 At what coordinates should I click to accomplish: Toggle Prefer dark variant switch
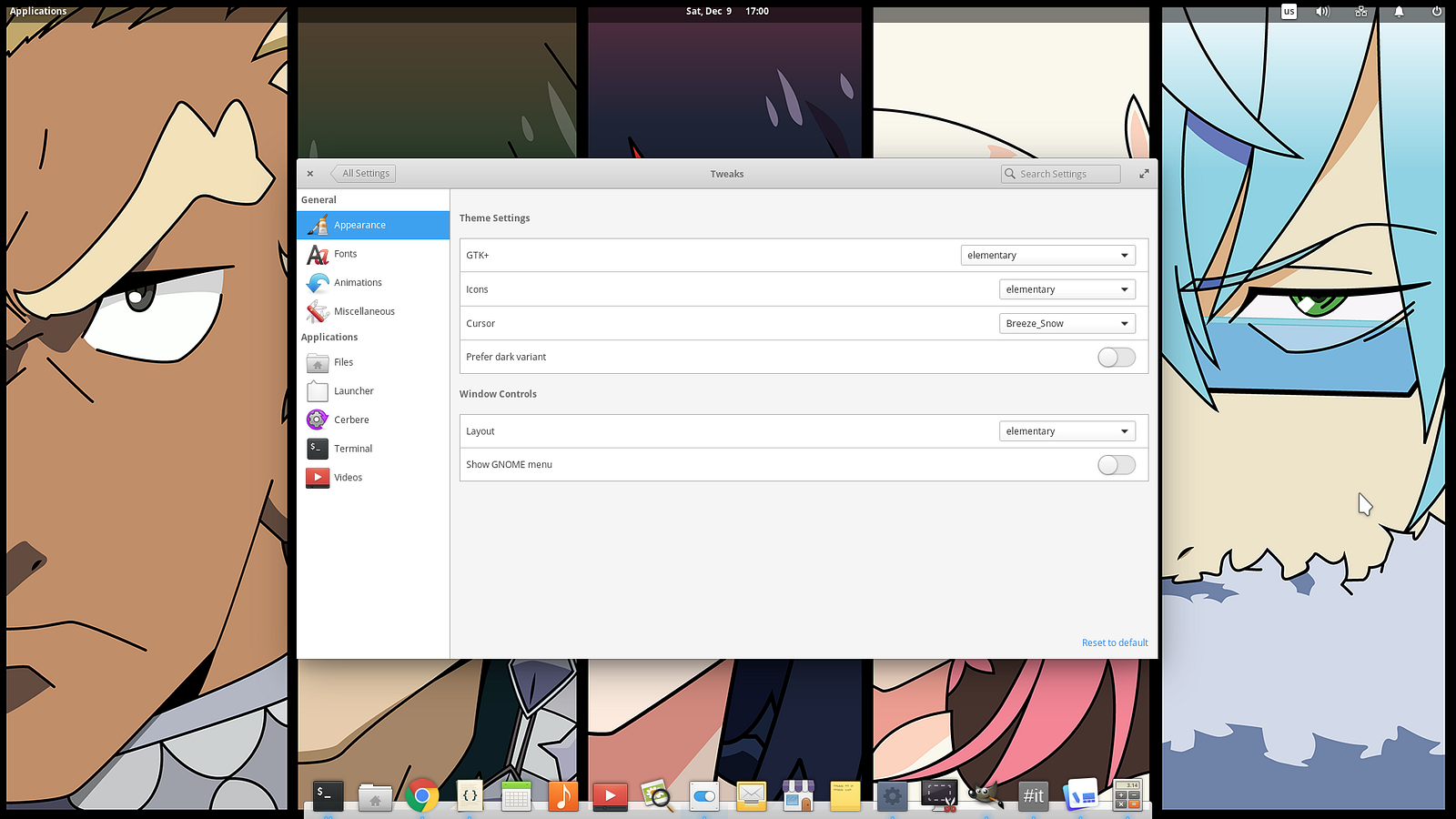click(1117, 358)
